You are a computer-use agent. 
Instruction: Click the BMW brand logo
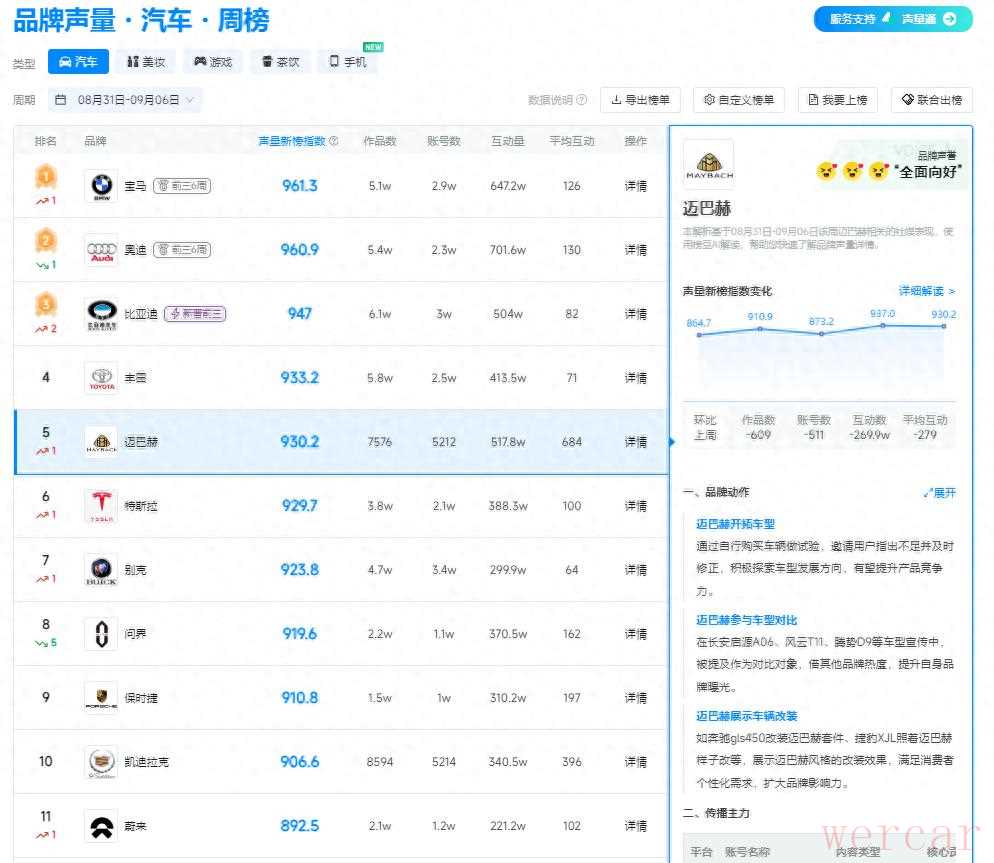click(x=100, y=186)
